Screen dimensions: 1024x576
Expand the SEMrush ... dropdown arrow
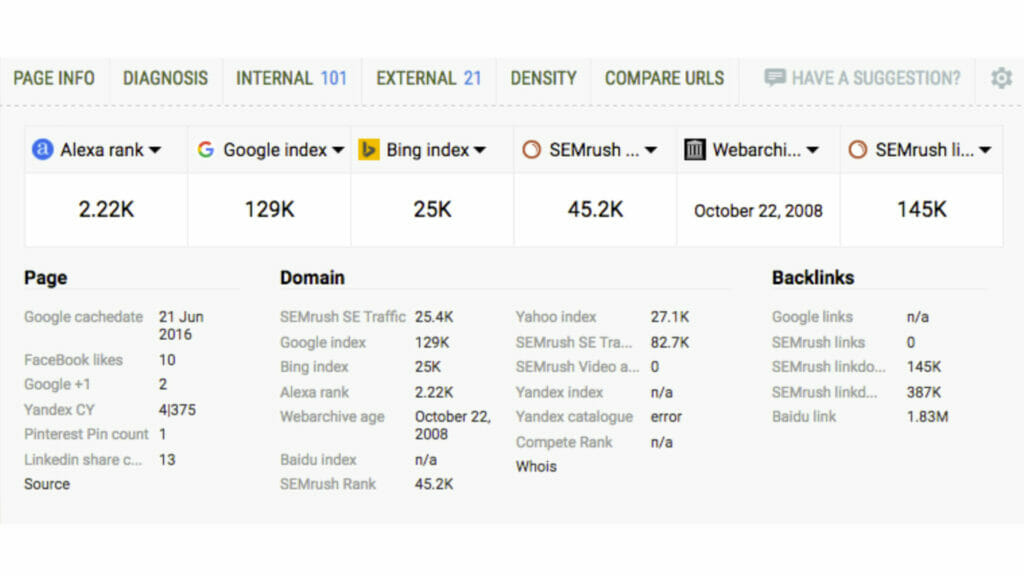[650, 150]
